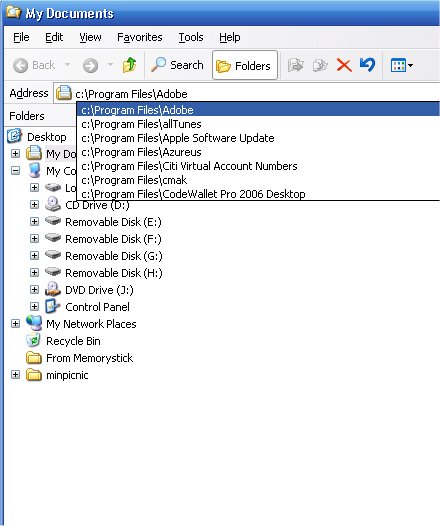Expand My Network Places node
The image size is (440, 526).
click(15, 324)
